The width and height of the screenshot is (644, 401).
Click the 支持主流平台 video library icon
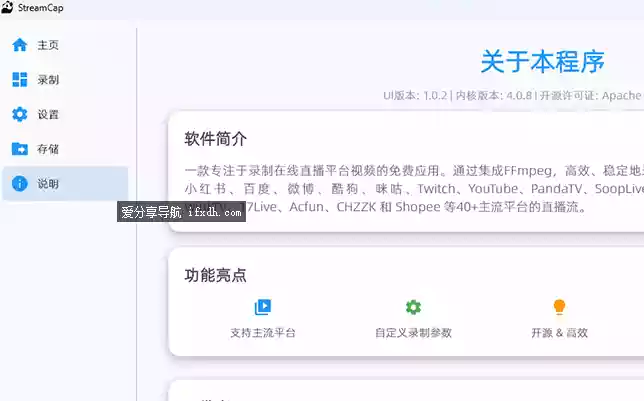263,307
